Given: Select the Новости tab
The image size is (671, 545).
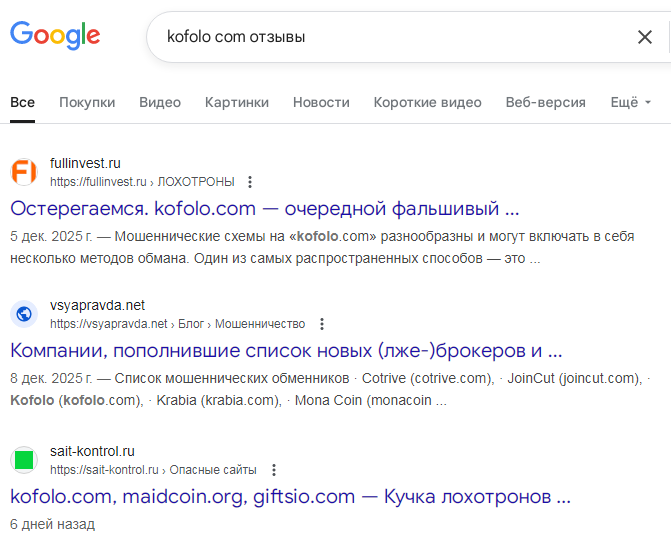Looking at the screenshot, I should click(x=321, y=102).
